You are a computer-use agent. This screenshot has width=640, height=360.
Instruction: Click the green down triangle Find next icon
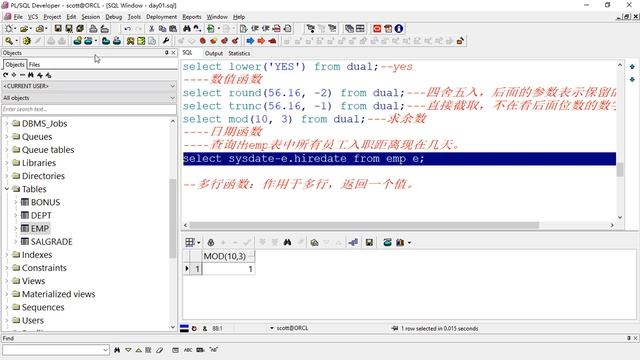pyautogui.click(x=128, y=350)
